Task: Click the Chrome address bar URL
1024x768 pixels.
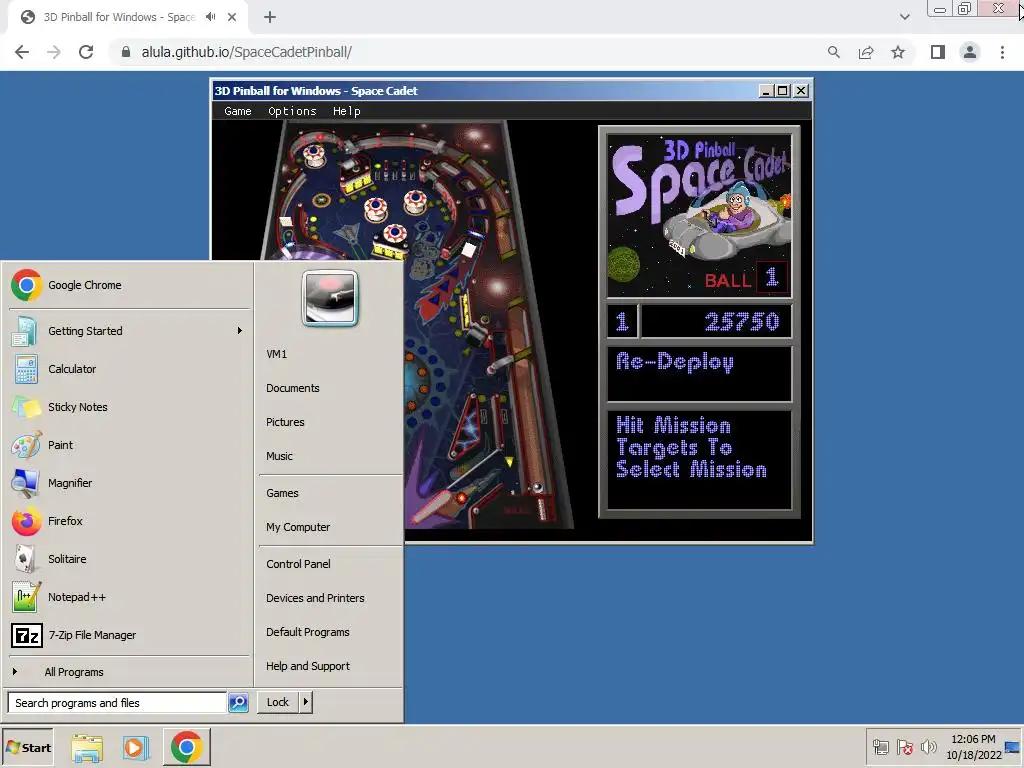Action: 246,52
